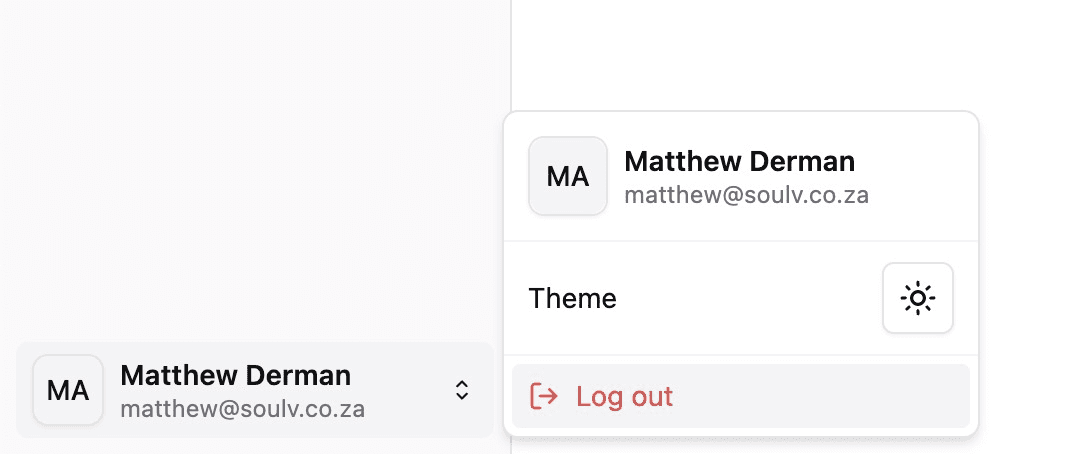Click the email address in the popup header
Image resolution: width=1066 pixels, height=454 pixels.
tap(746, 194)
